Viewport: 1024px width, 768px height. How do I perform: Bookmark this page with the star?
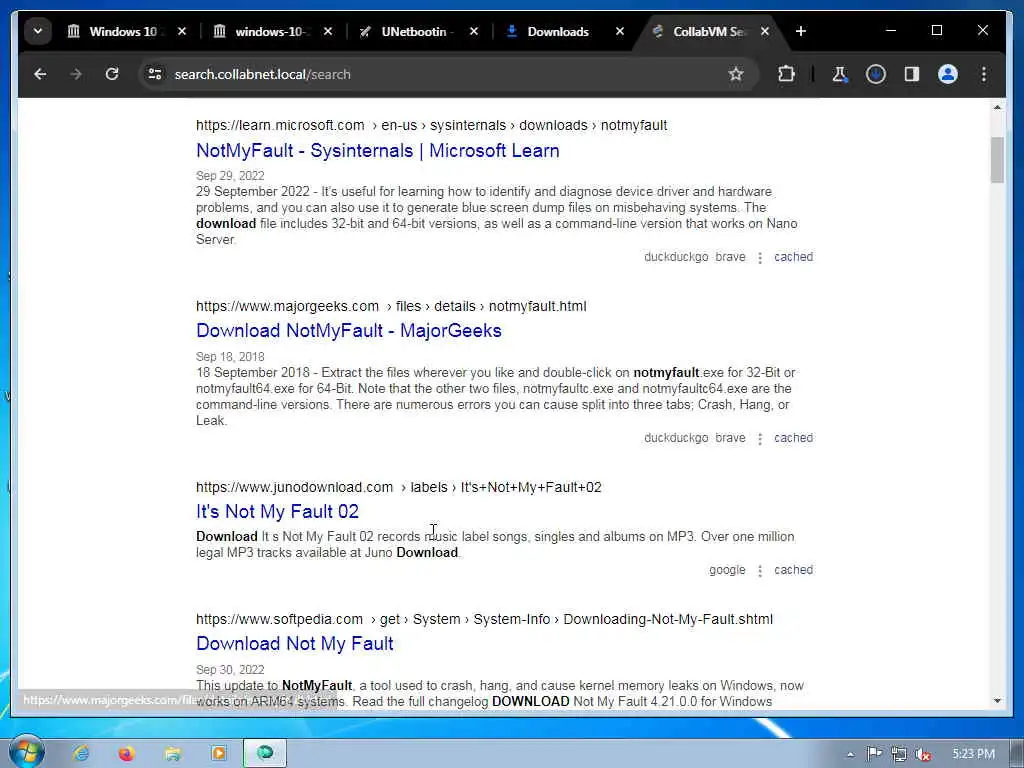click(x=736, y=74)
